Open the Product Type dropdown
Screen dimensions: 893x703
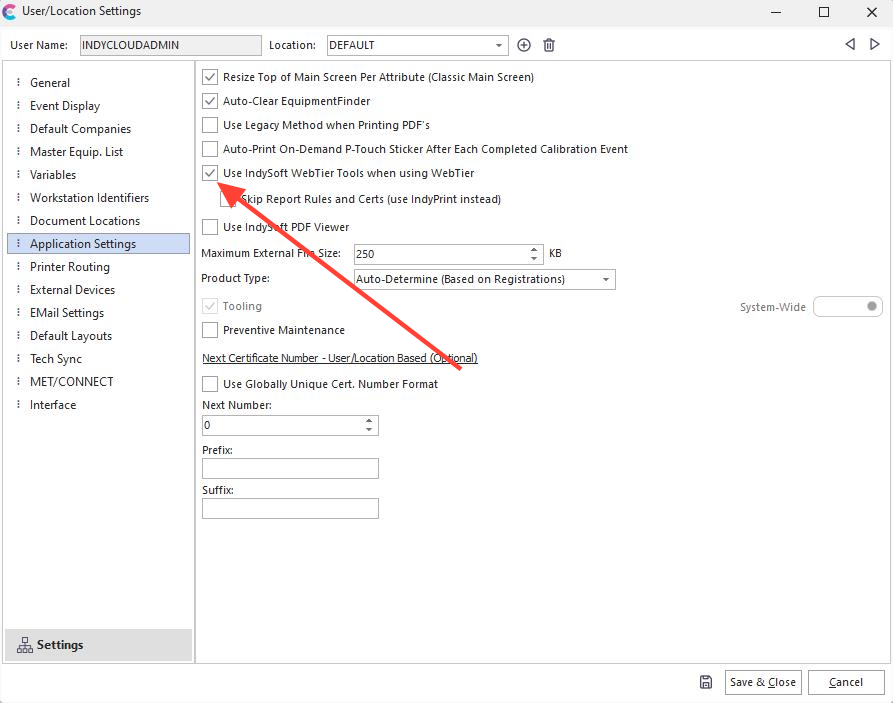pos(608,279)
